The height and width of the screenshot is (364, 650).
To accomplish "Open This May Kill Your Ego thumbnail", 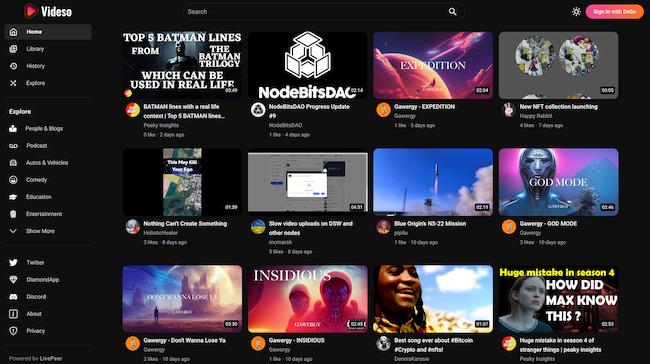I will coord(182,182).
